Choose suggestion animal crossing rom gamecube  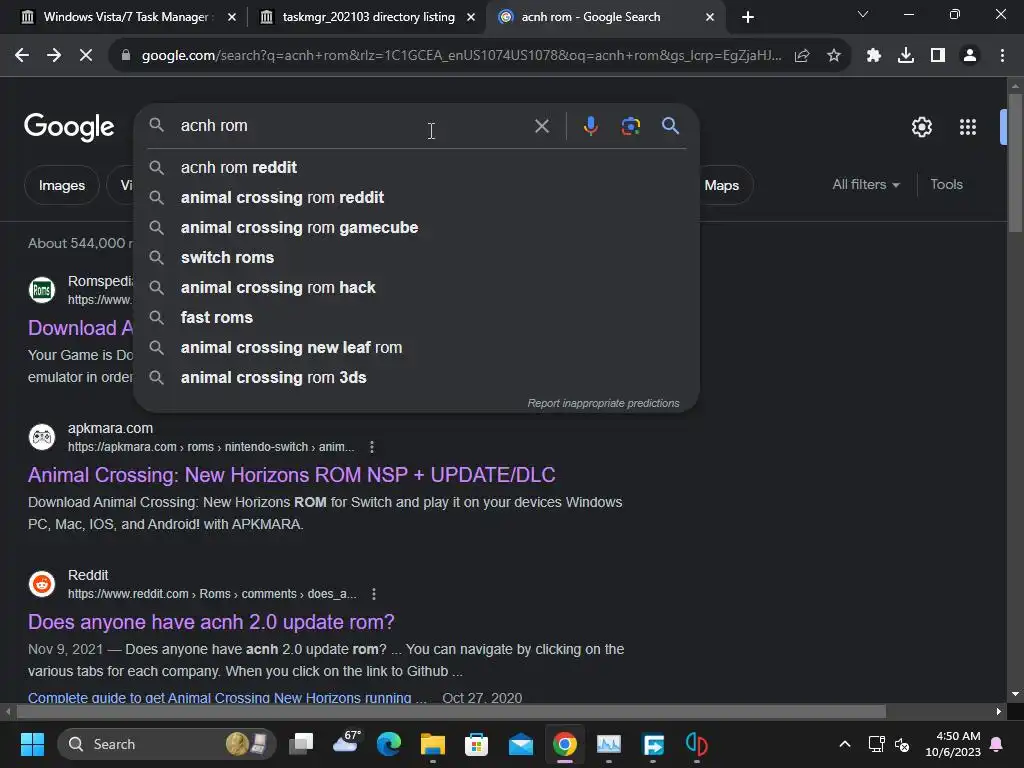pos(417,228)
